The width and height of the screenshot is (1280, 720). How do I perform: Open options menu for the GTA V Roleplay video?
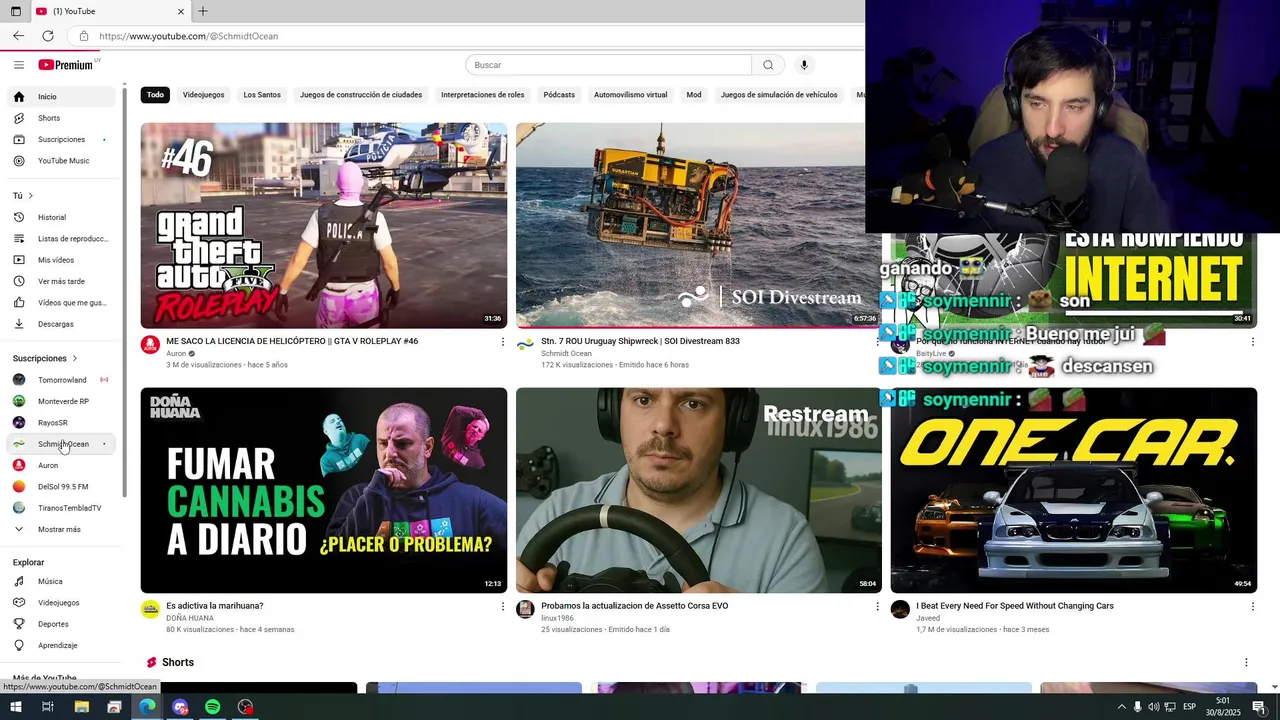click(503, 342)
